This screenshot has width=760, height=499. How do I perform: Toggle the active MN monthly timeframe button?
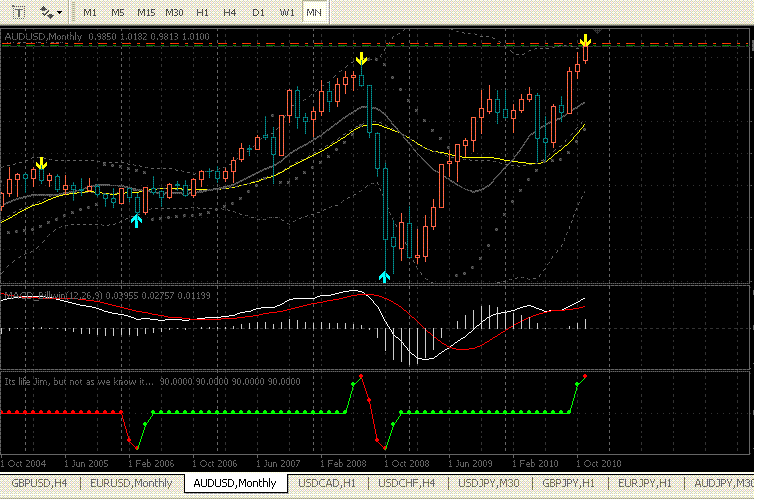pyautogui.click(x=314, y=13)
